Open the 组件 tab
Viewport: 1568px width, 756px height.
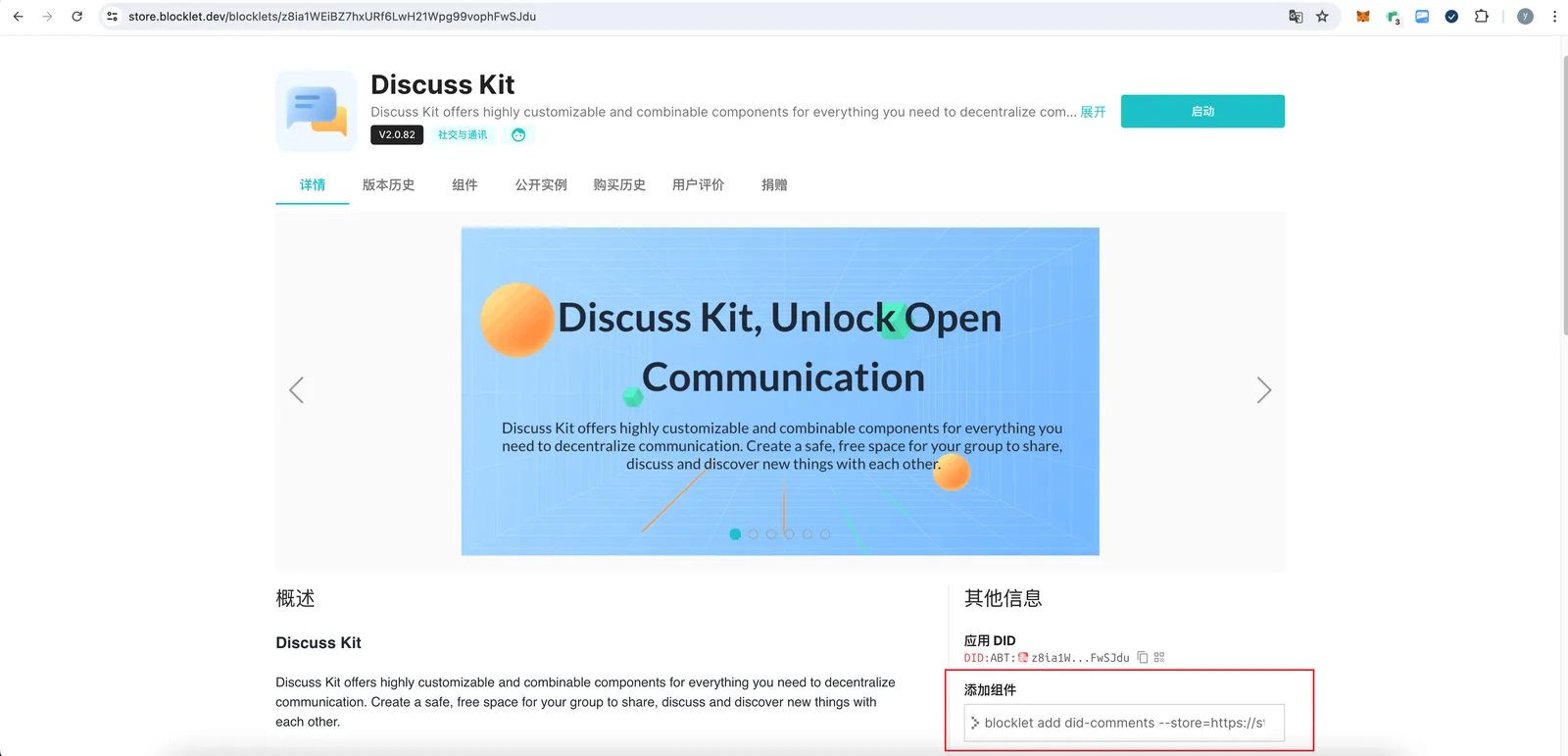pos(465,185)
